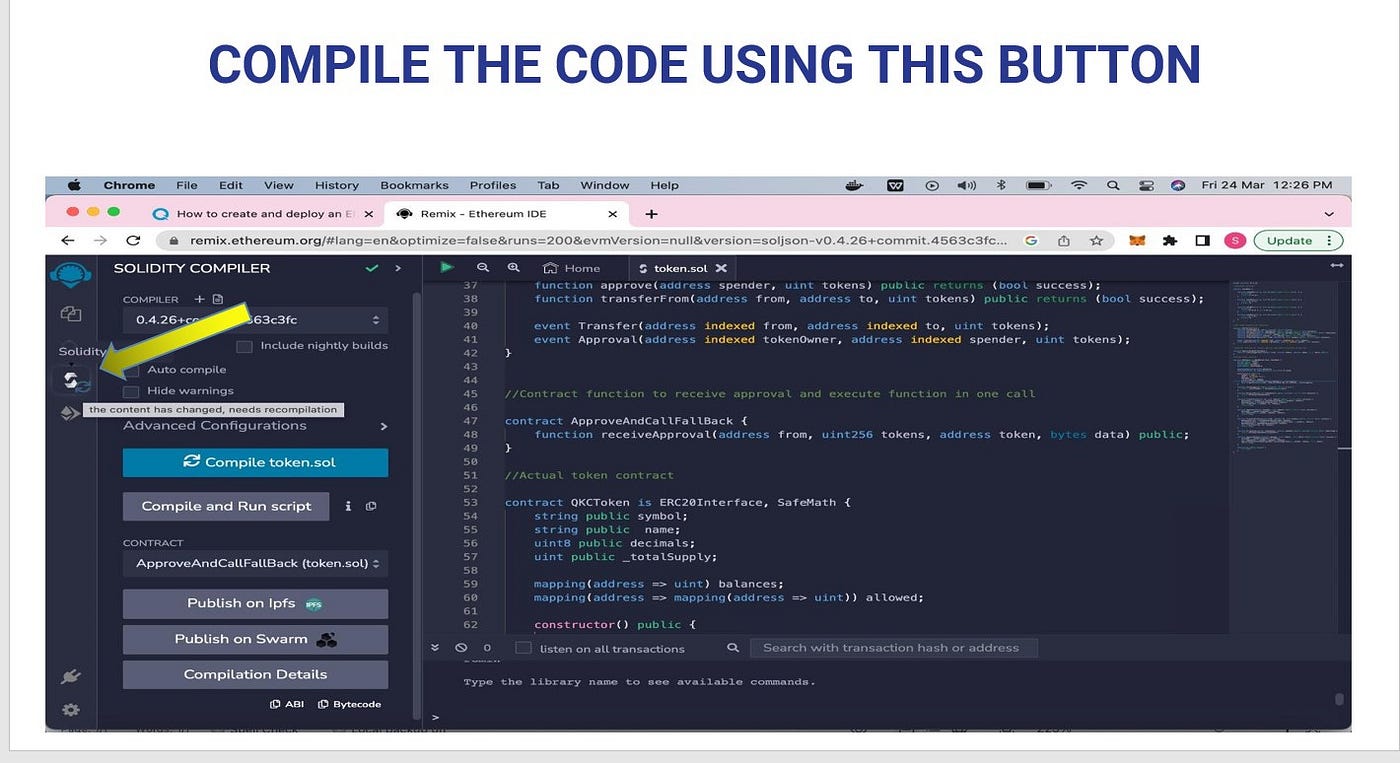Switch to the Home editor tab
The image size is (1400, 763).
(x=571, y=268)
